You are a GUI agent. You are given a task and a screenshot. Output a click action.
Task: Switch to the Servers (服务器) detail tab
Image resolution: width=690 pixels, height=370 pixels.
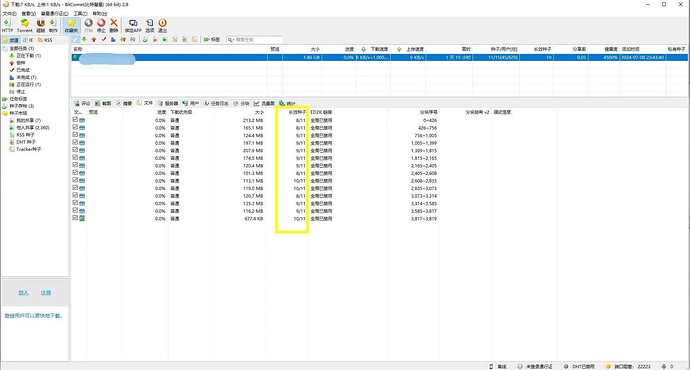point(168,103)
